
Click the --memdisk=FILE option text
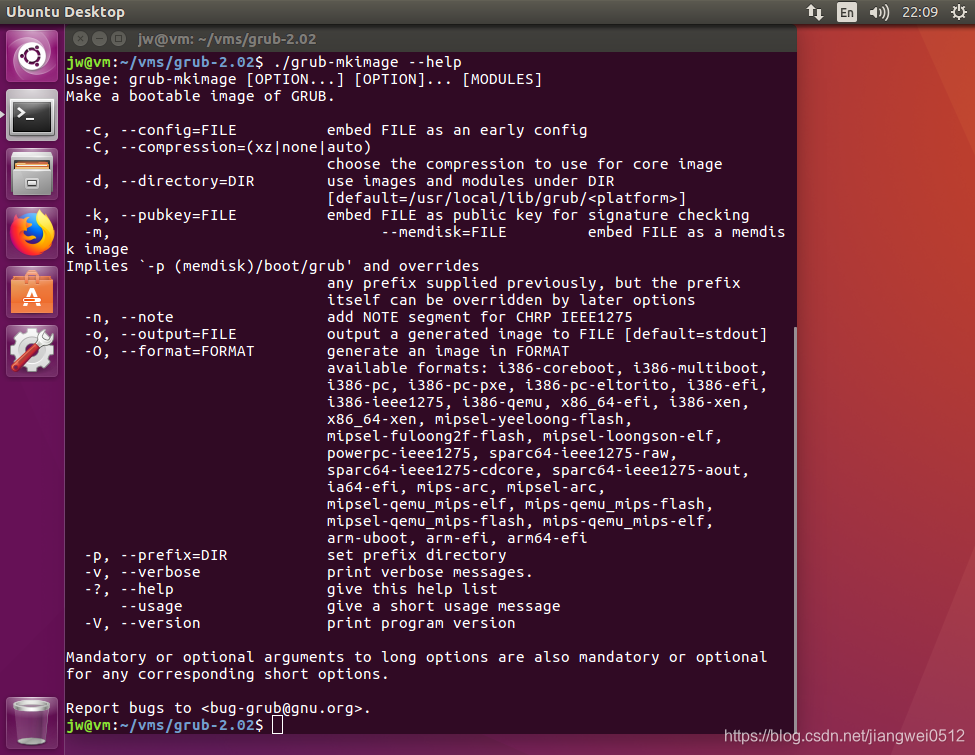pos(444,232)
